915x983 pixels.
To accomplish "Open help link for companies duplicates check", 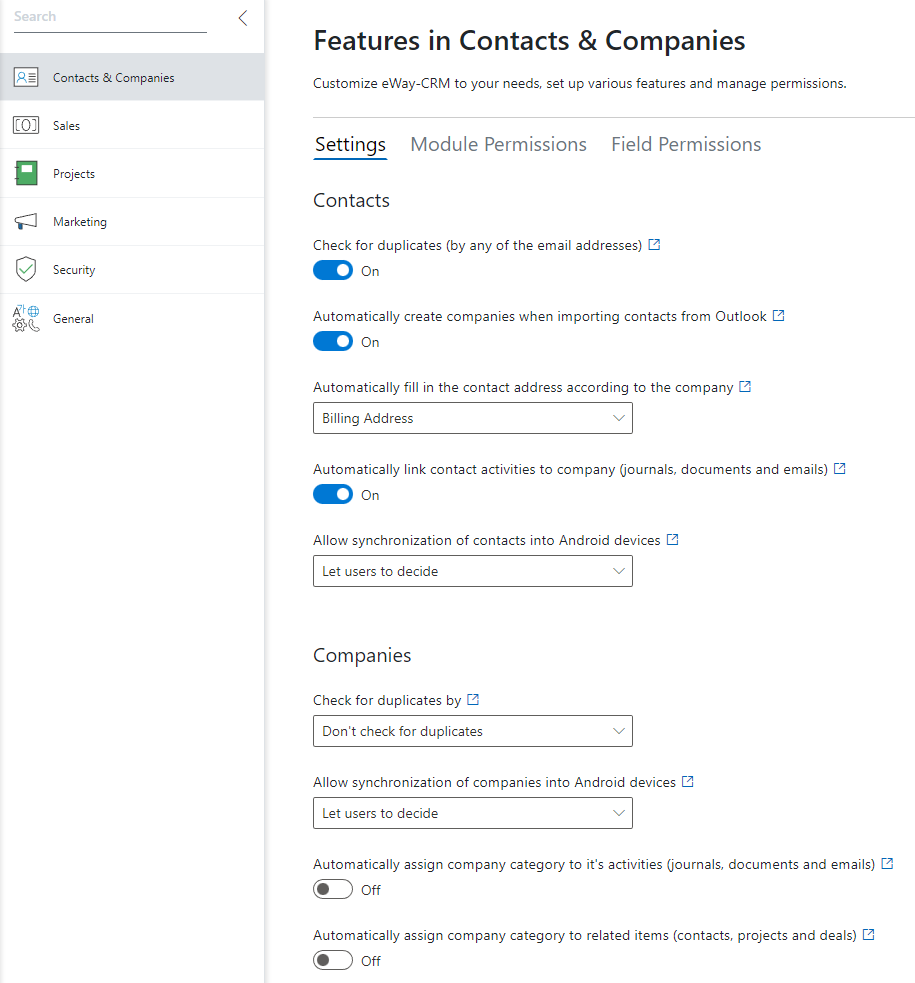I will point(473,700).
